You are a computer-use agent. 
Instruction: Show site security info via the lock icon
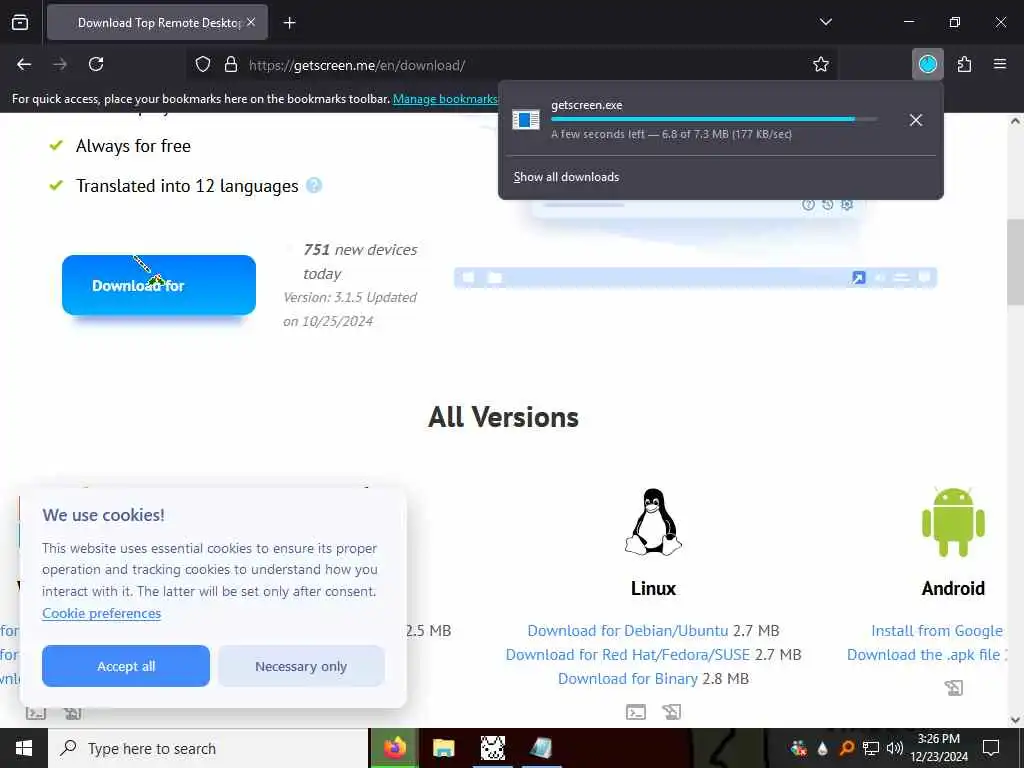coord(231,64)
